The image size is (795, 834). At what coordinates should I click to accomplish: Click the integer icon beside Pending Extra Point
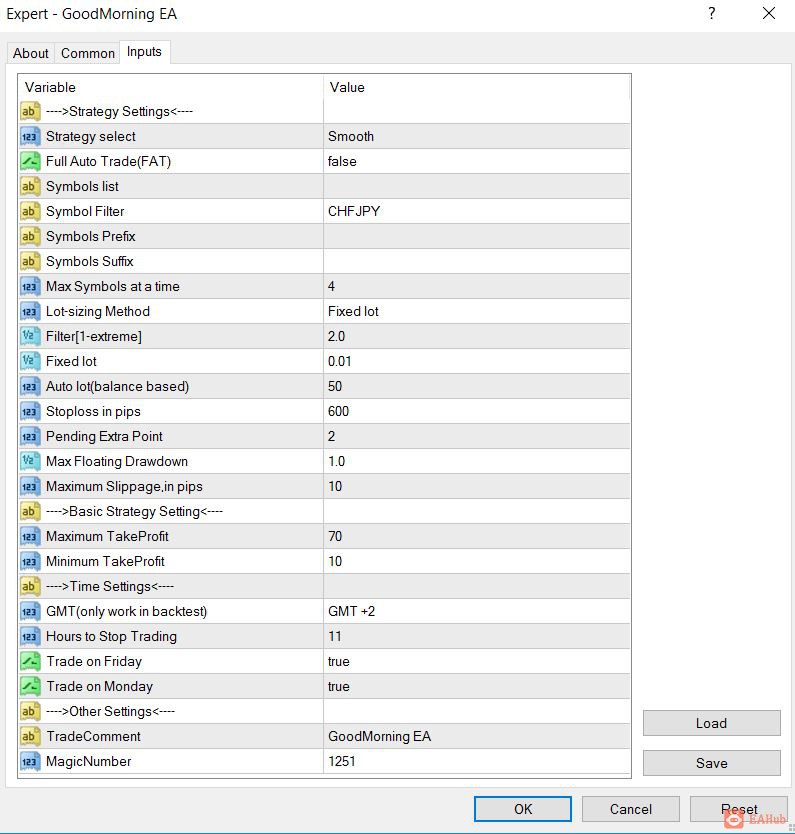[x=30, y=436]
